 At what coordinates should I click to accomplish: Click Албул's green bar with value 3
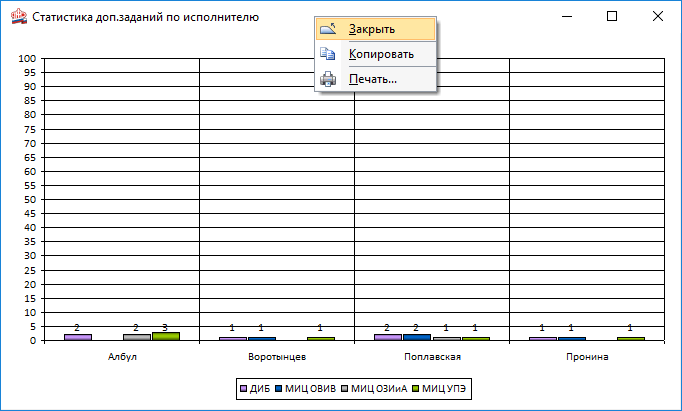coord(165,336)
